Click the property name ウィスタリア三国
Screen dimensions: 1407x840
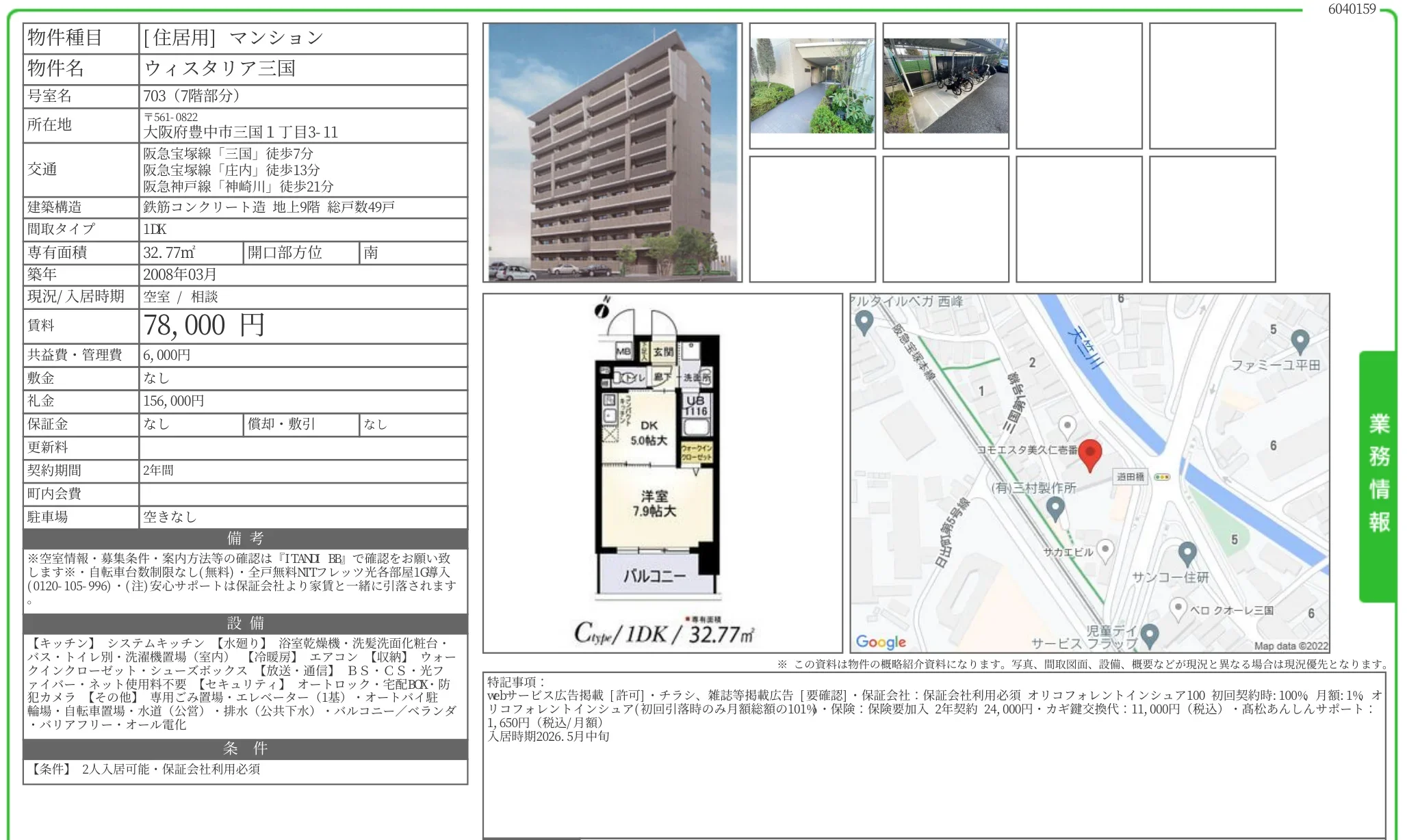tap(220, 68)
